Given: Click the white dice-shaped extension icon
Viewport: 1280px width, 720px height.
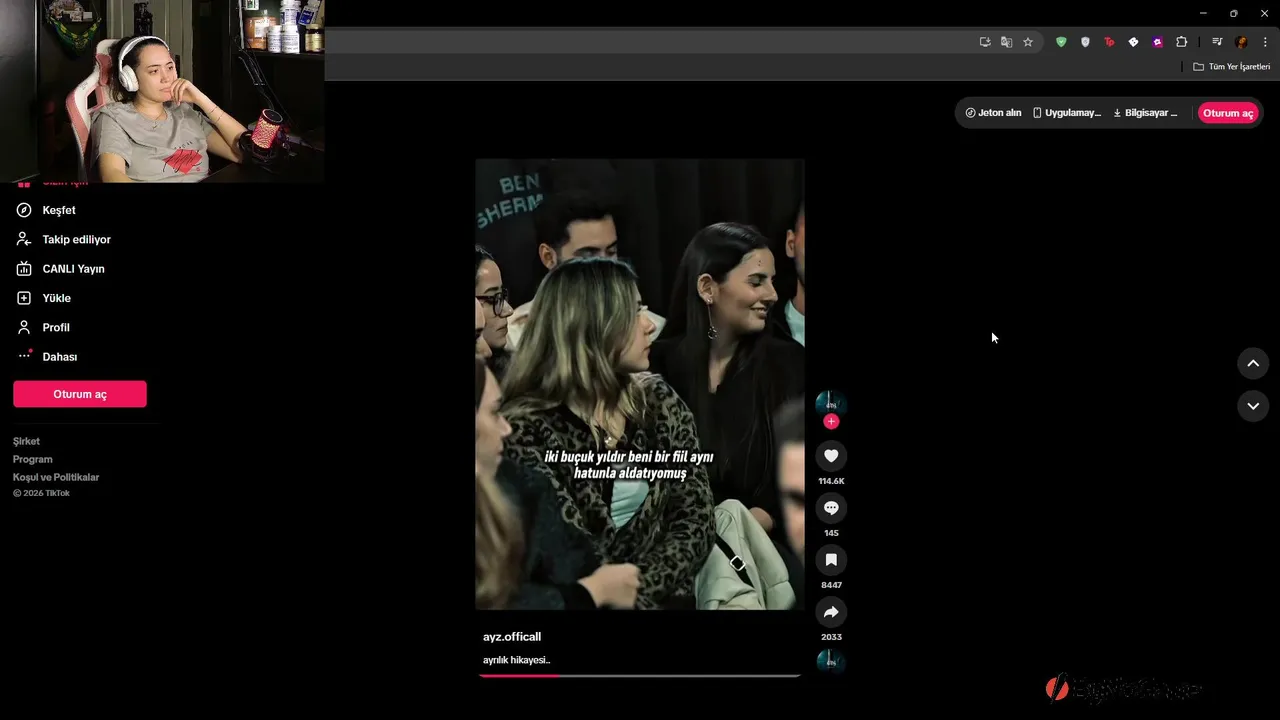Looking at the screenshot, I should pyautogui.click(x=1133, y=42).
